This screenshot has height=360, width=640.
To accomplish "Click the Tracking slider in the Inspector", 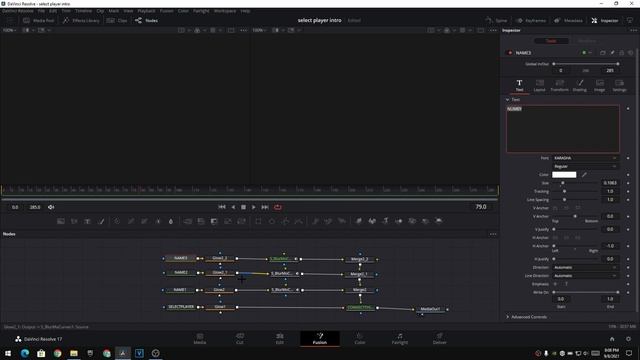I will pos(576,191).
